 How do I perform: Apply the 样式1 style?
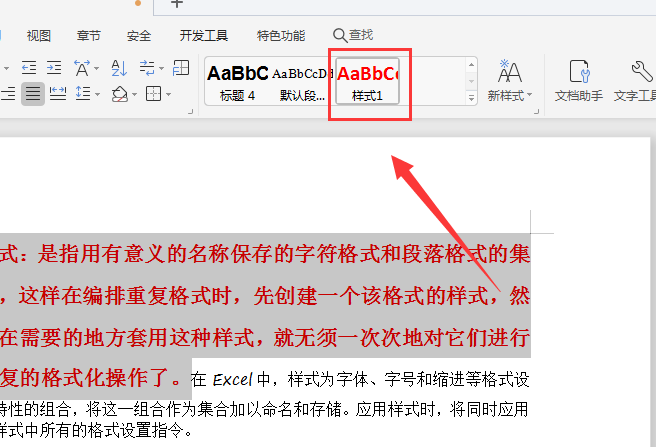coord(367,81)
